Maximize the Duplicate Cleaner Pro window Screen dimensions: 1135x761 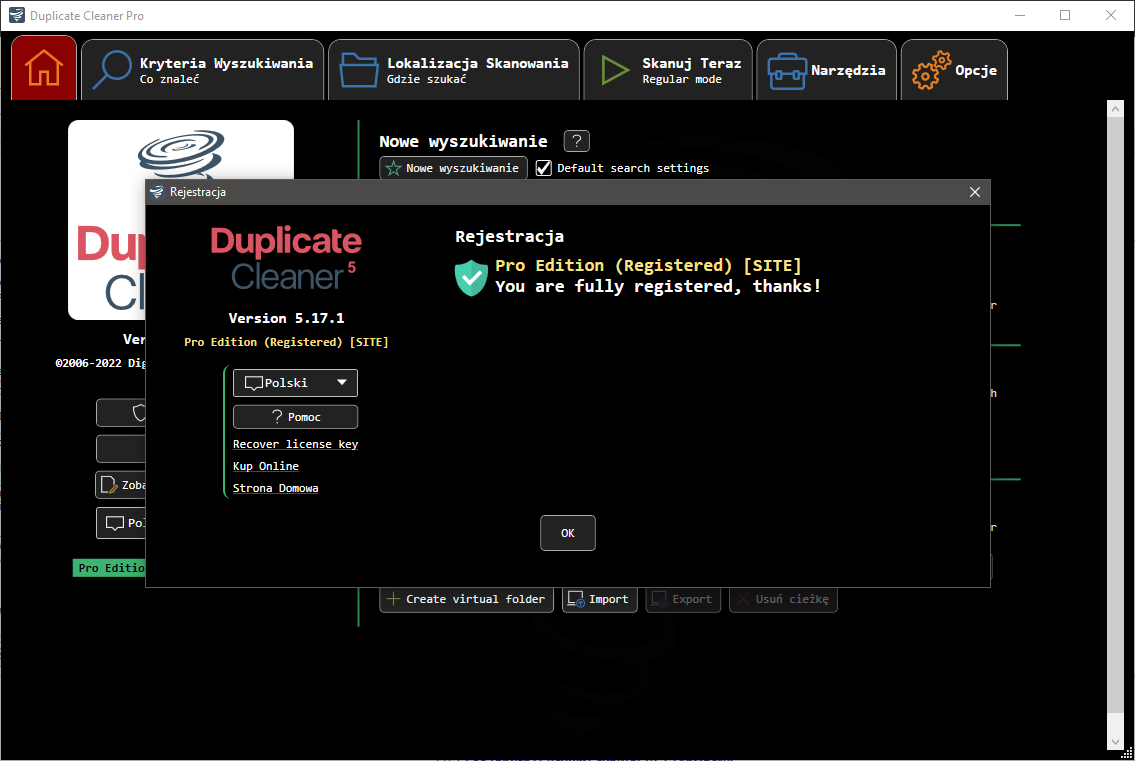coord(1065,15)
